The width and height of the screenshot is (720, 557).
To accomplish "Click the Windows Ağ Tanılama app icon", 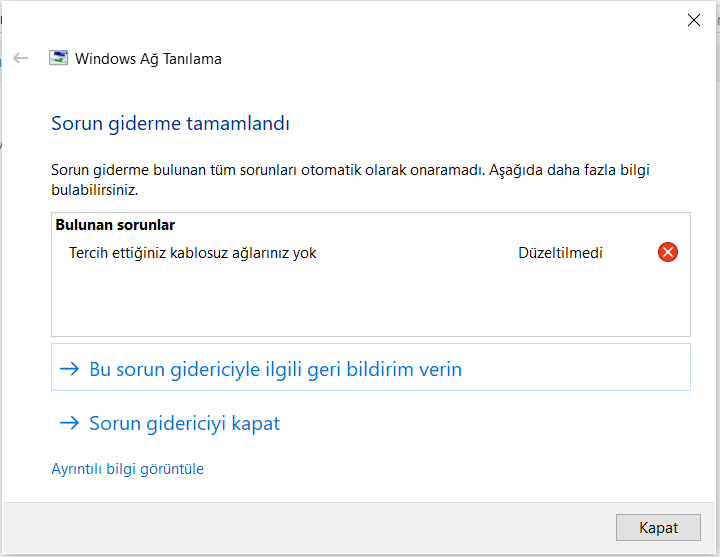I will point(58,58).
